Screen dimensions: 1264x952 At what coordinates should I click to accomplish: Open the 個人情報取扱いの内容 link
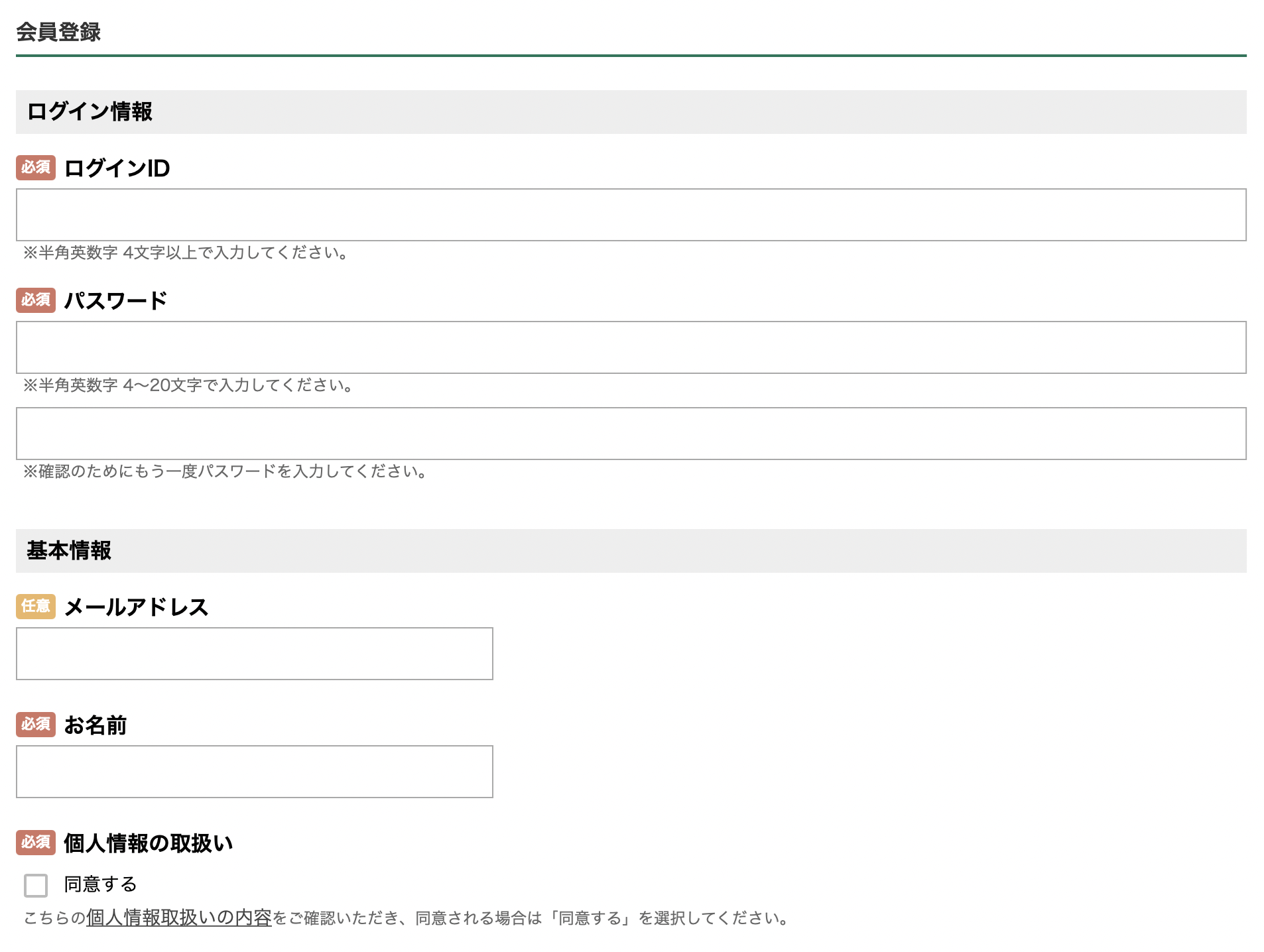[179, 918]
